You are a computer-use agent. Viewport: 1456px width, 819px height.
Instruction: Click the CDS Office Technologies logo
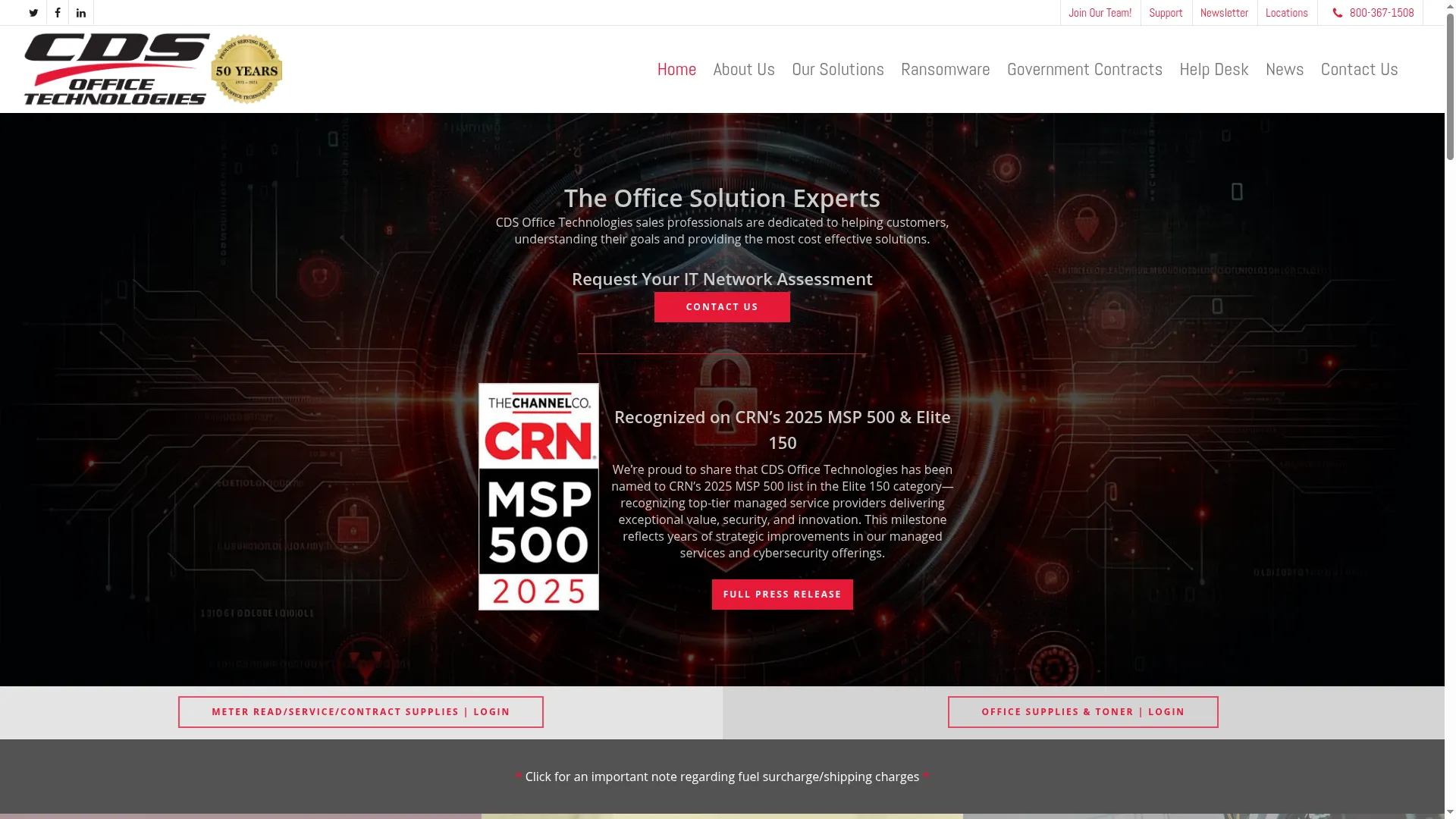[117, 69]
